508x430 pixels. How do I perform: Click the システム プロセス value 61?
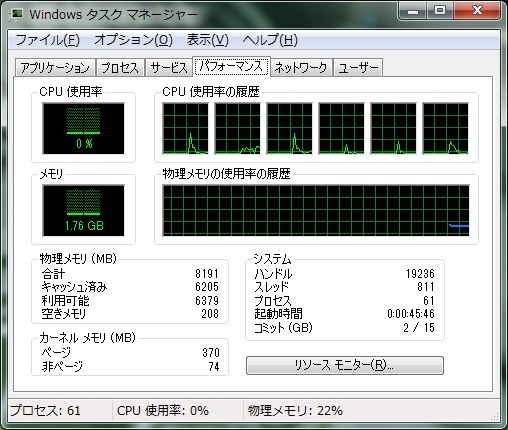click(x=429, y=301)
